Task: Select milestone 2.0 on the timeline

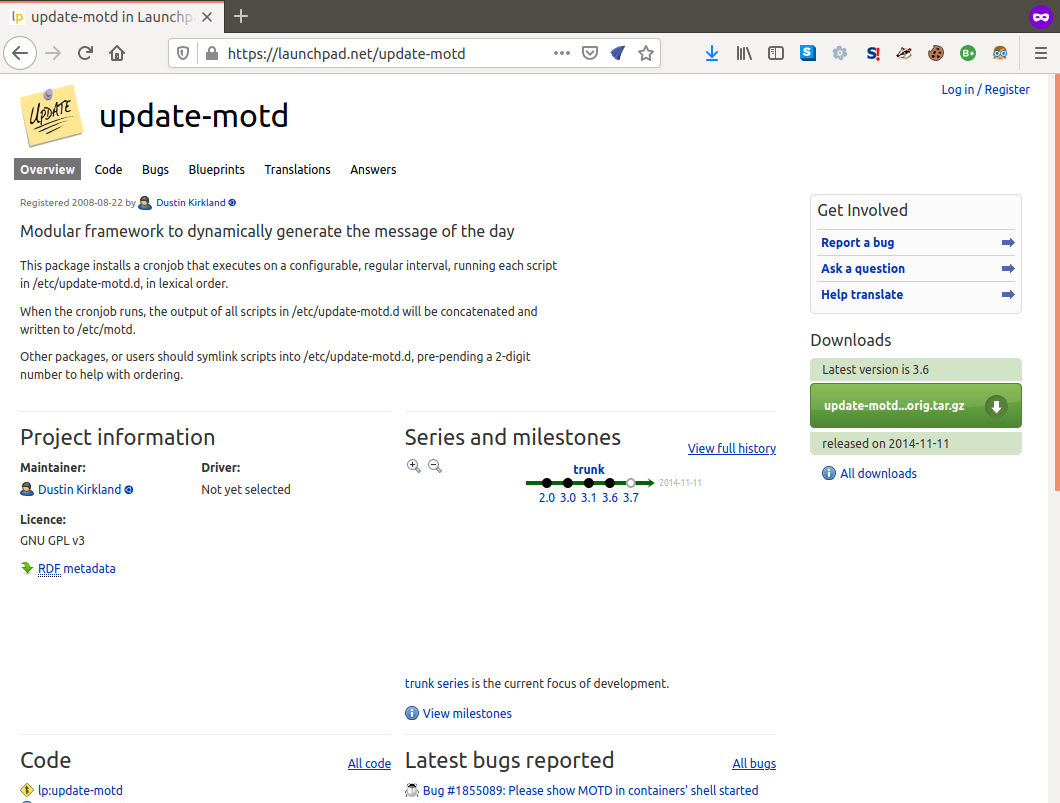Action: pos(547,497)
